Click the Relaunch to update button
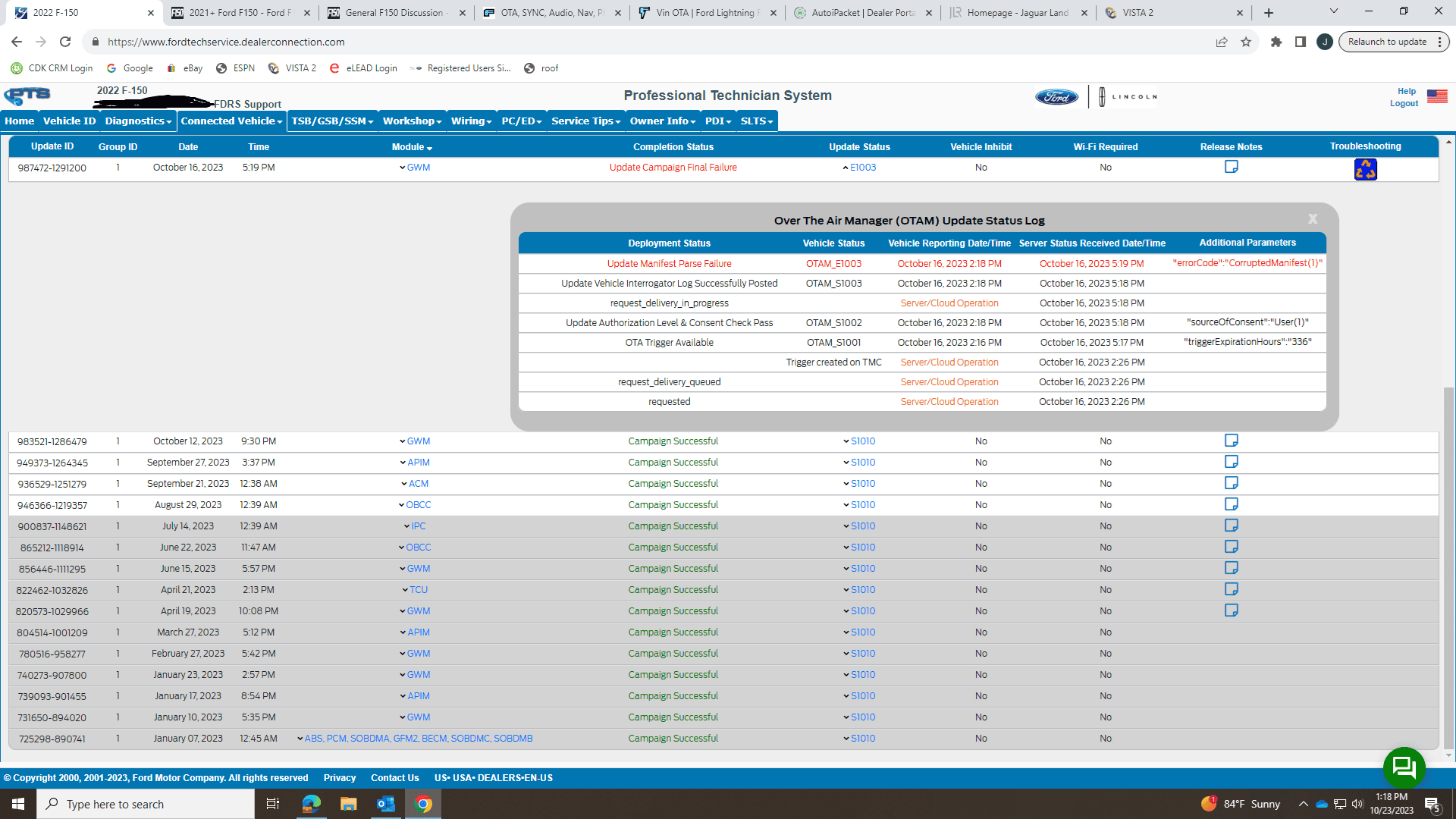 (1387, 42)
